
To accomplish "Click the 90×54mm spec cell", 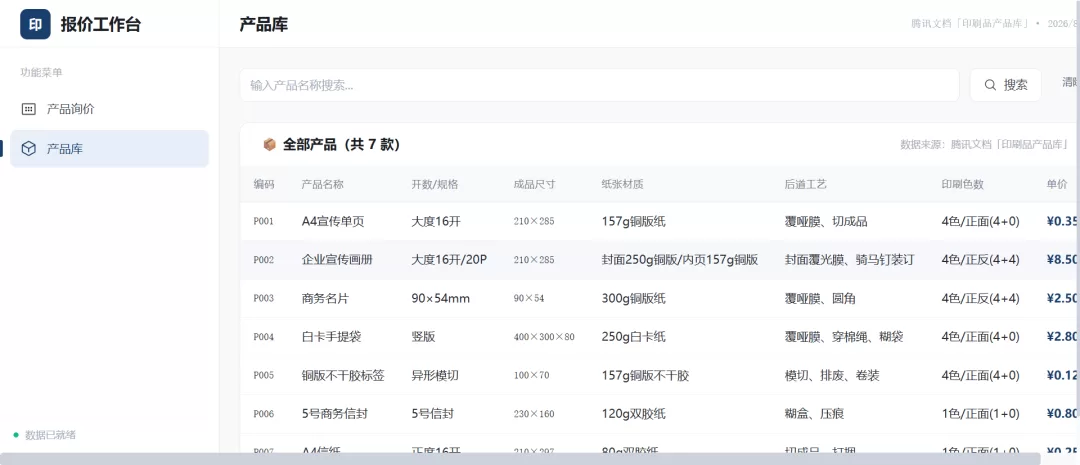I will pos(440,299).
